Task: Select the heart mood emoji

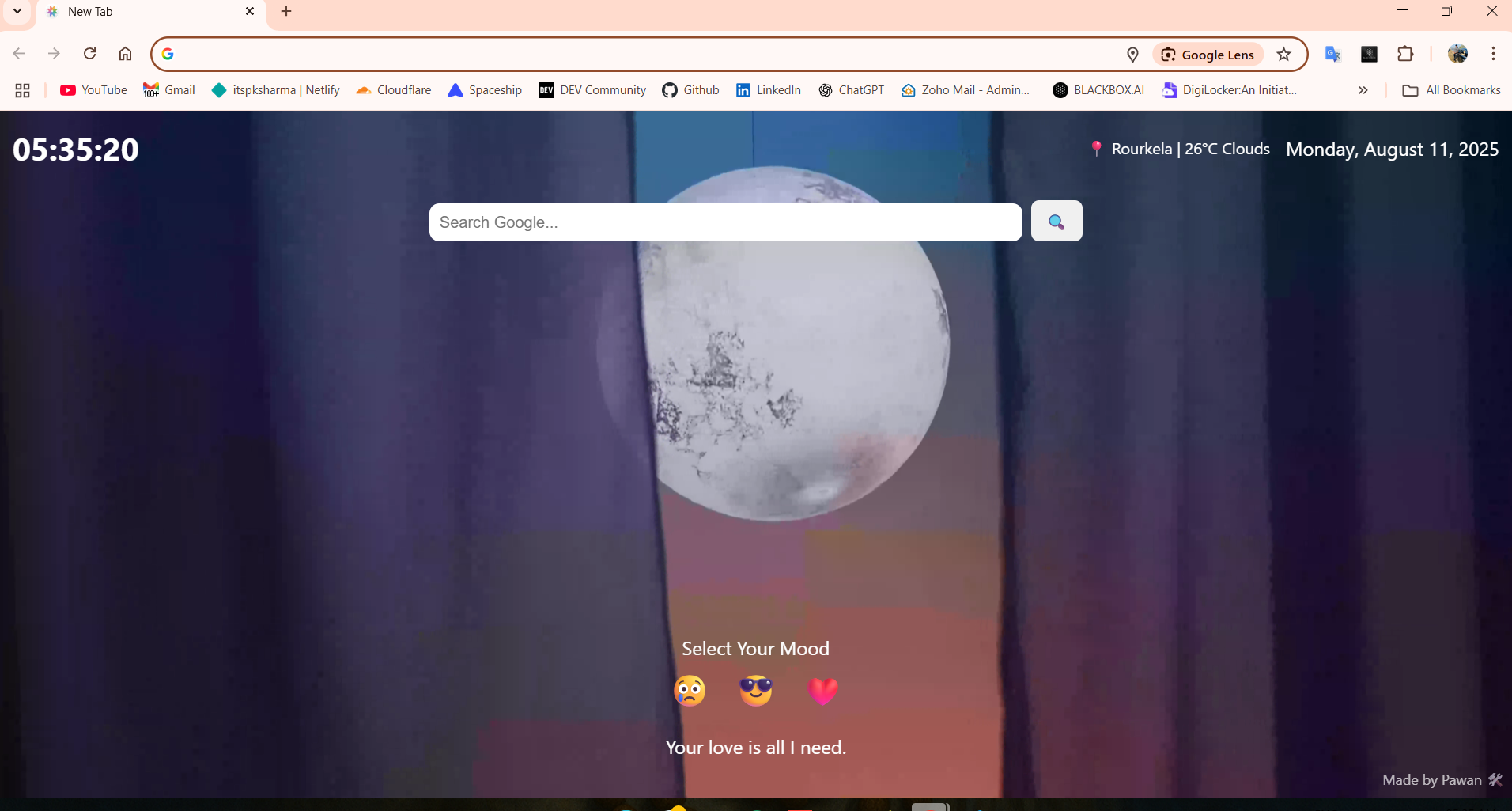Action: click(x=822, y=691)
